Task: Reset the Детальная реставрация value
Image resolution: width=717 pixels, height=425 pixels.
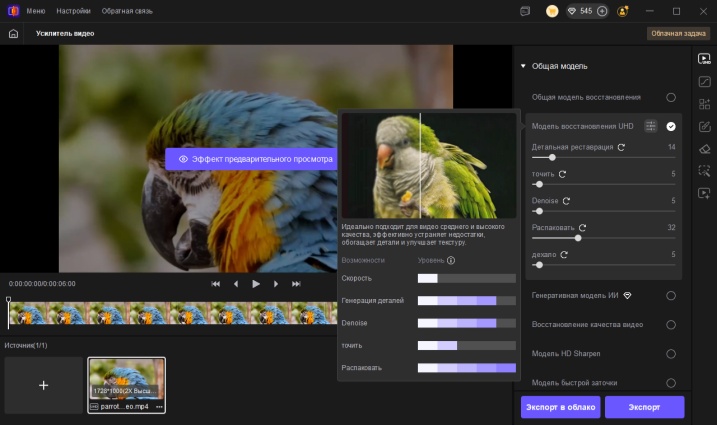Action: (622, 147)
